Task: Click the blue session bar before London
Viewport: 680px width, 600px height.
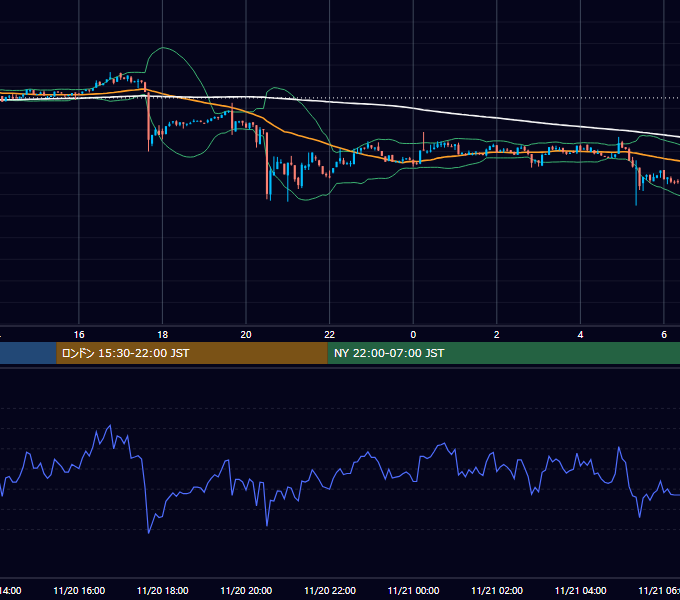Action: coord(28,353)
